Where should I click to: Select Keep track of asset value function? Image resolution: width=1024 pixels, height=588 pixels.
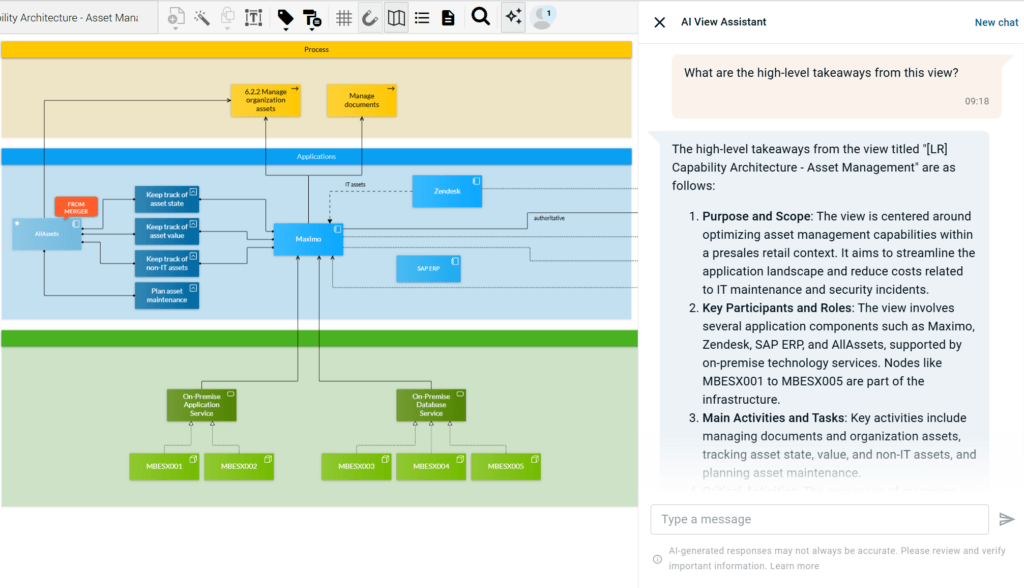tap(167, 231)
